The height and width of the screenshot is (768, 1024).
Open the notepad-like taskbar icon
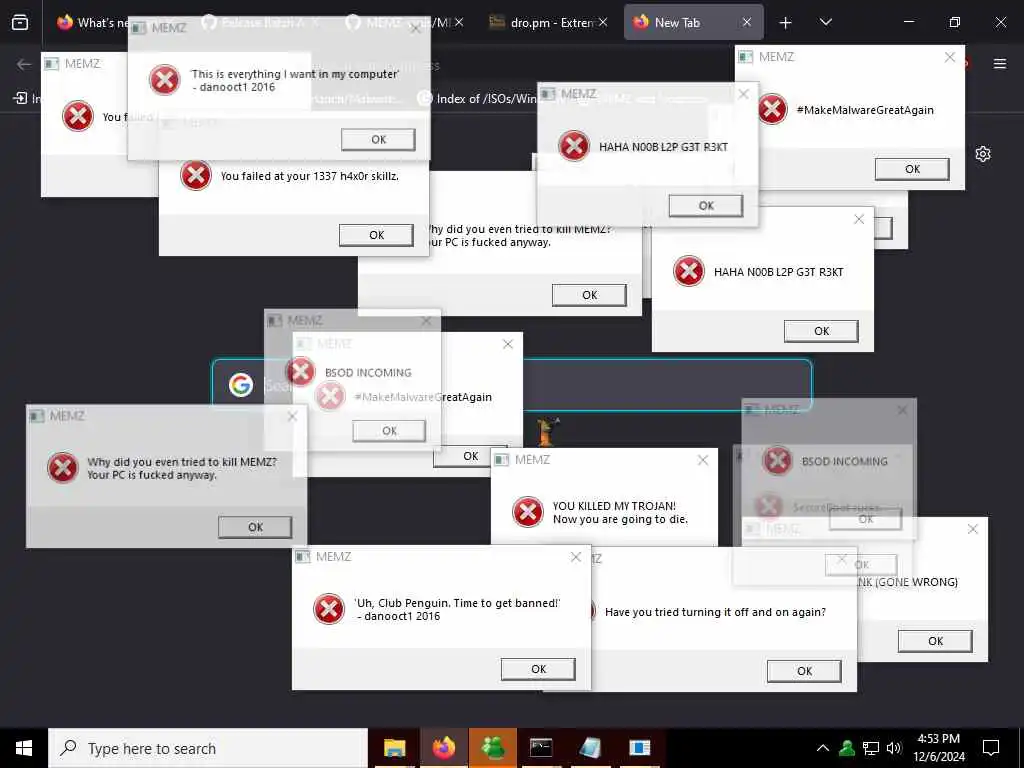(590, 748)
